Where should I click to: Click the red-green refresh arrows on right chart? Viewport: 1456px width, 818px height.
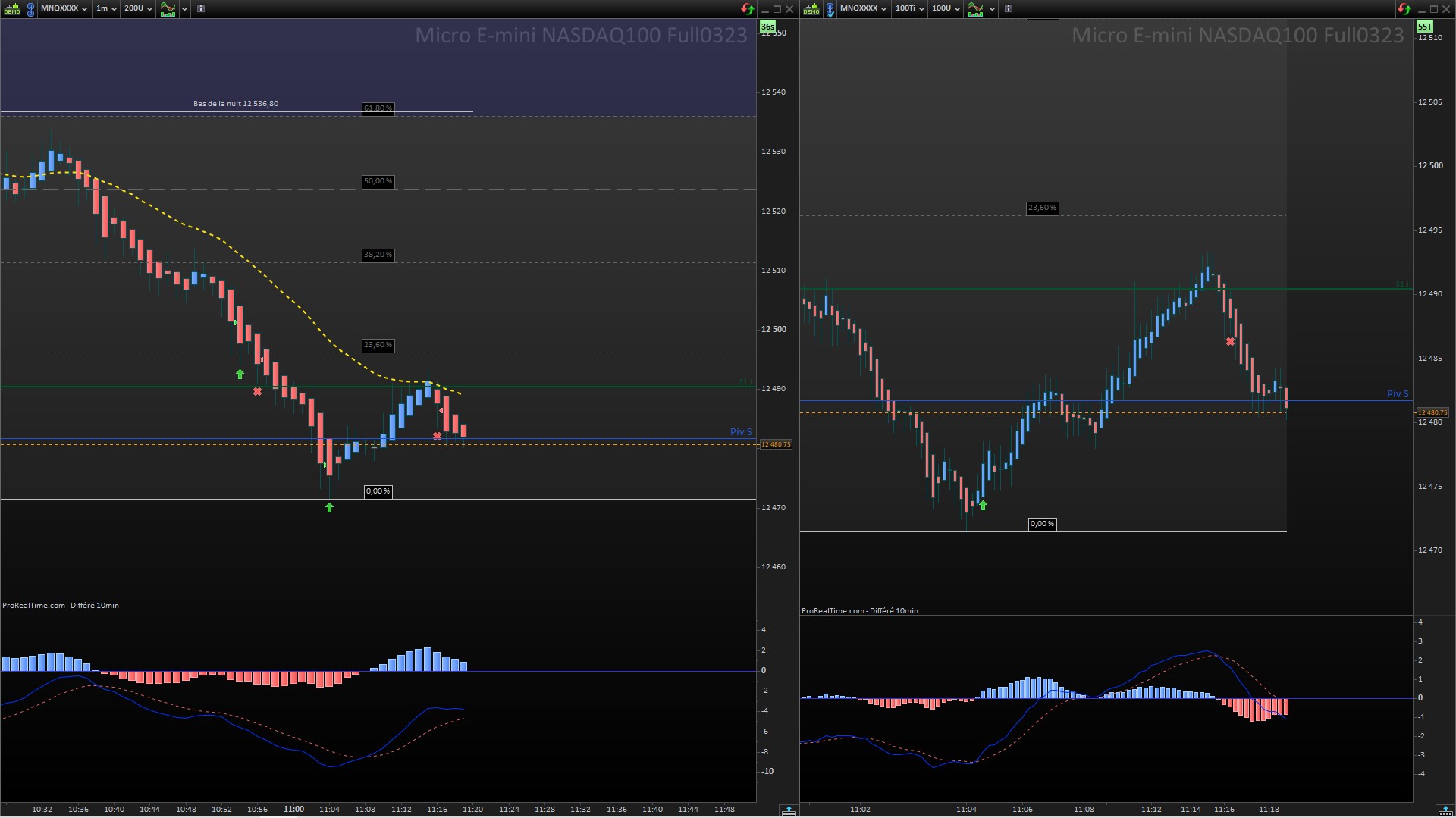click(x=1404, y=9)
